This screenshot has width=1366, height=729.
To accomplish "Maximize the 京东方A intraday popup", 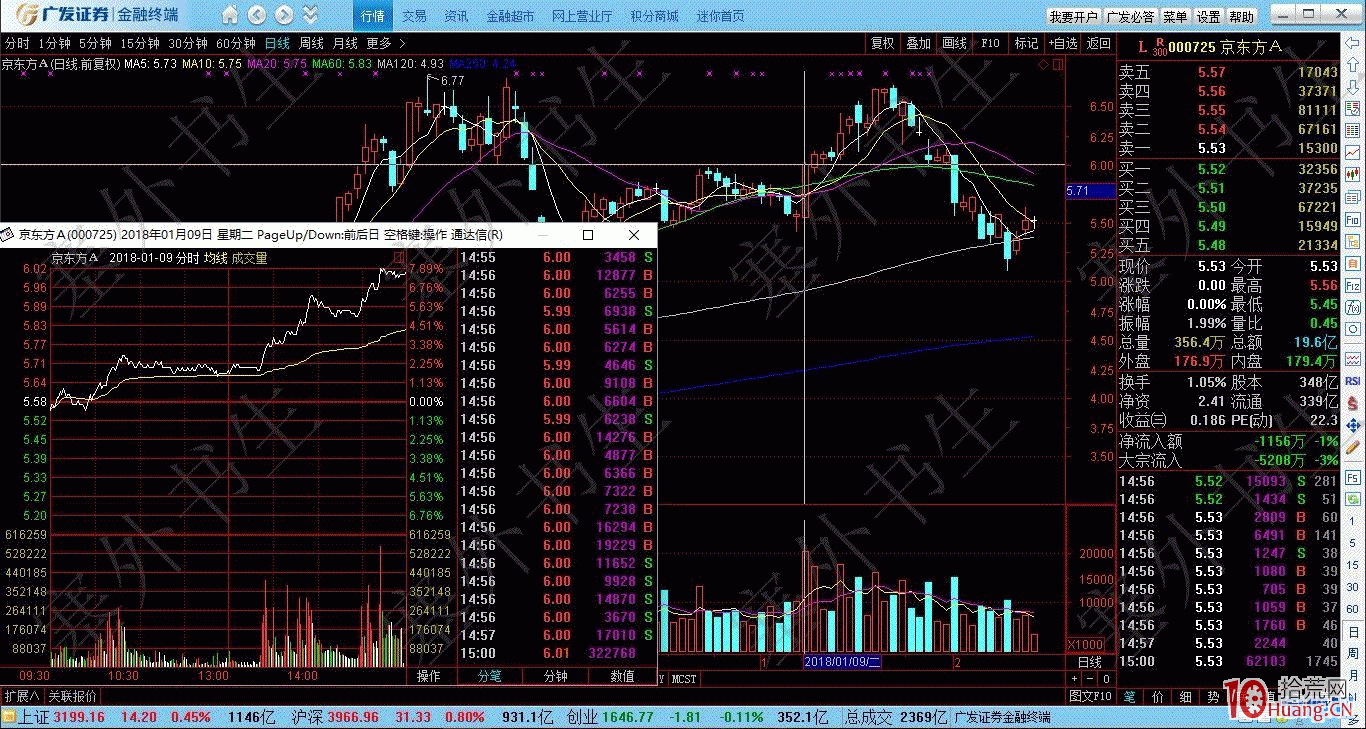I will point(588,235).
